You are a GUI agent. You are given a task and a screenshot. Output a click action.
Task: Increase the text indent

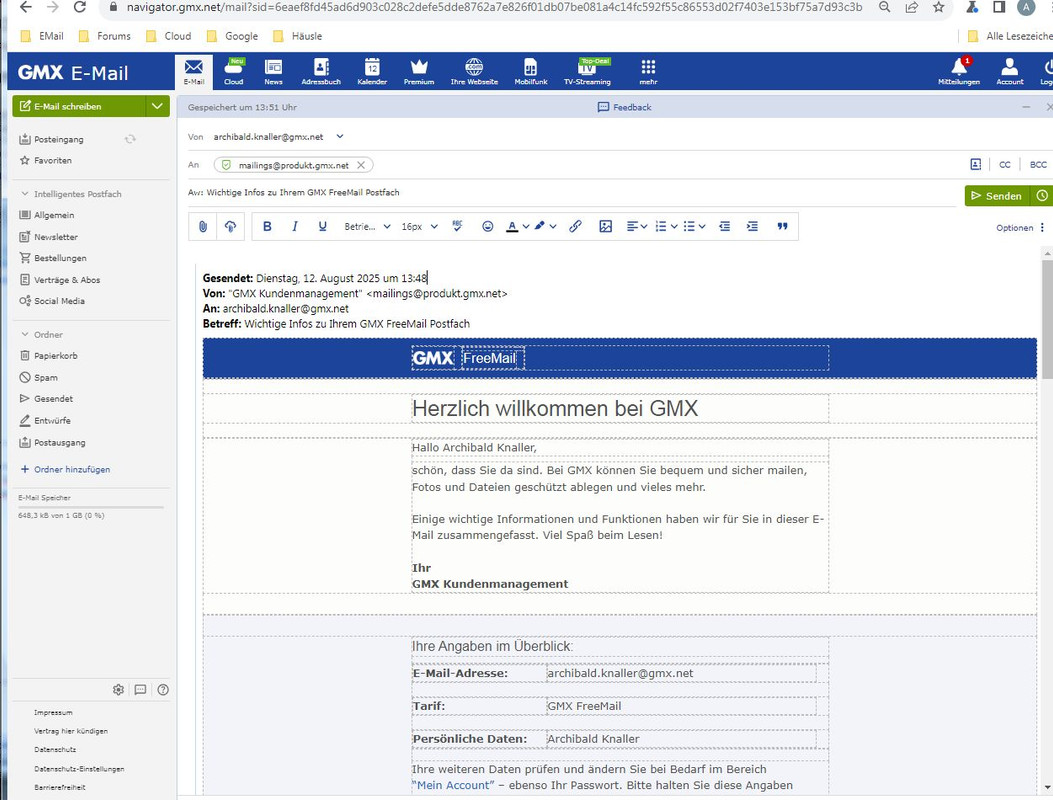coord(752,226)
